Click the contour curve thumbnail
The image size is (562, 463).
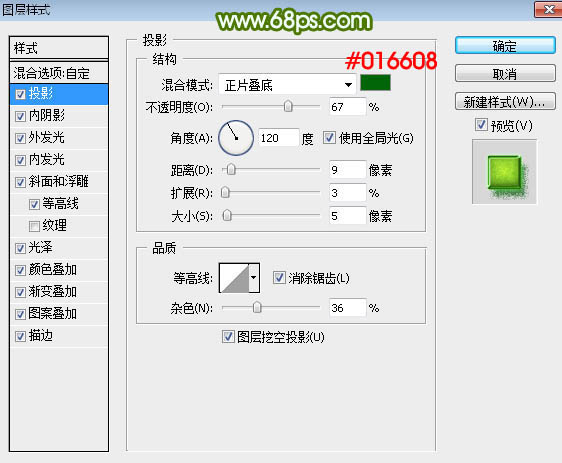tap(234, 278)
